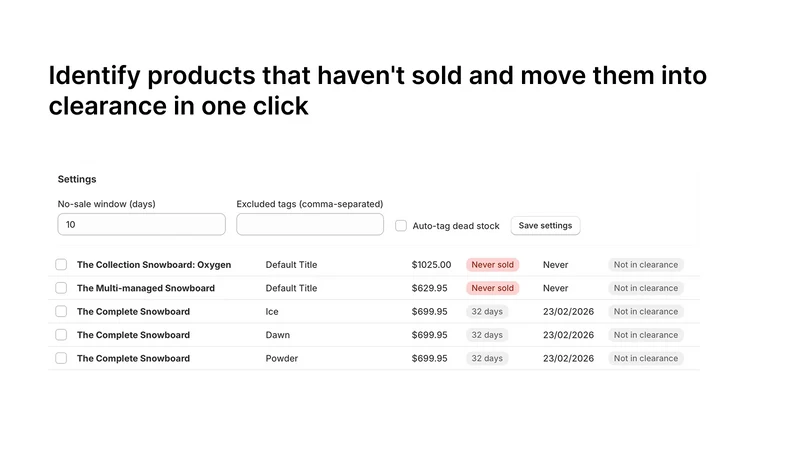Click Not in clearance badge for Multi-managed
The width and height of the screenshot is (800, 450).
point(645,288)
